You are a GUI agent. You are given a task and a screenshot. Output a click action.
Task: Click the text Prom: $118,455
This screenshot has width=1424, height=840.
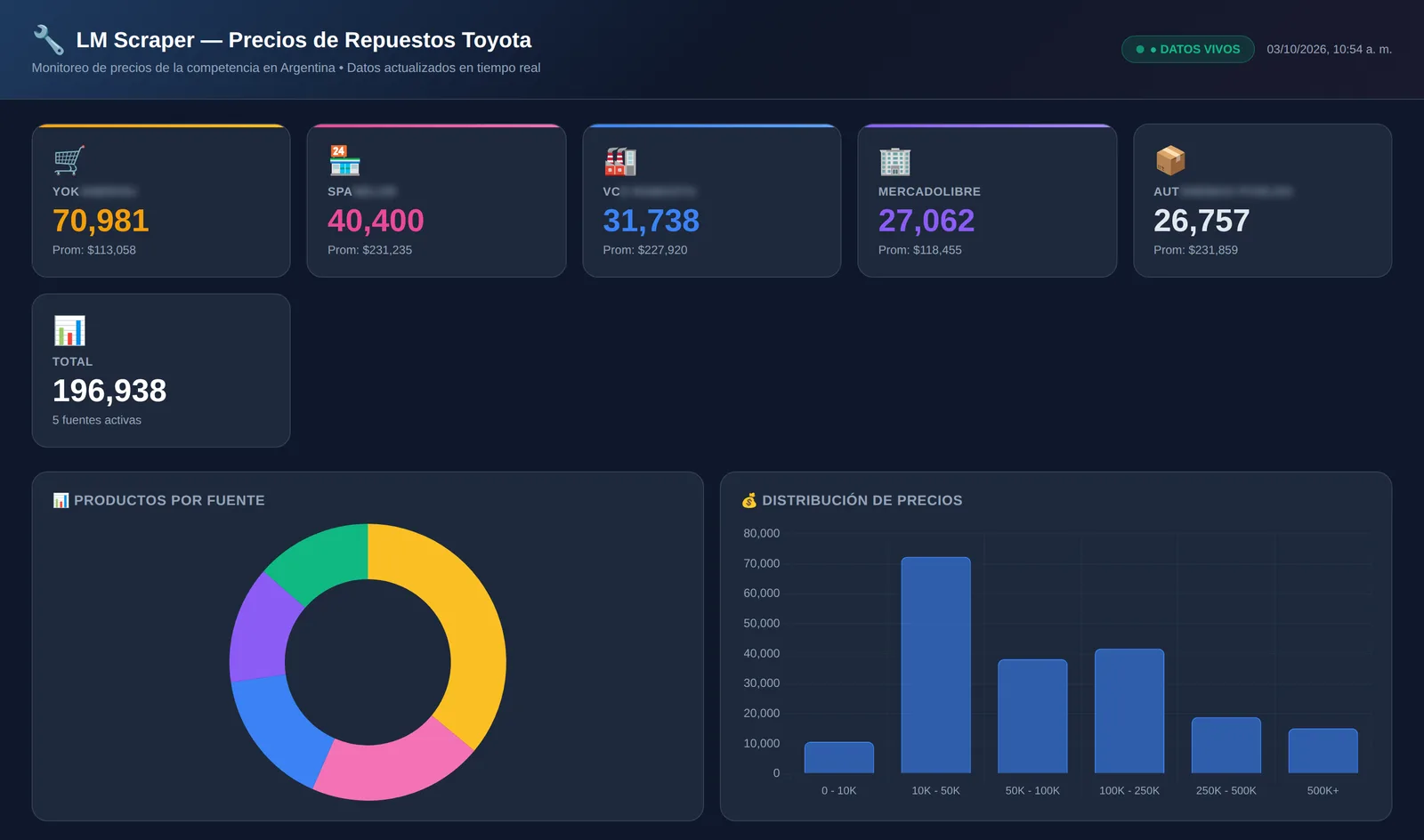(x=920, y=250)
